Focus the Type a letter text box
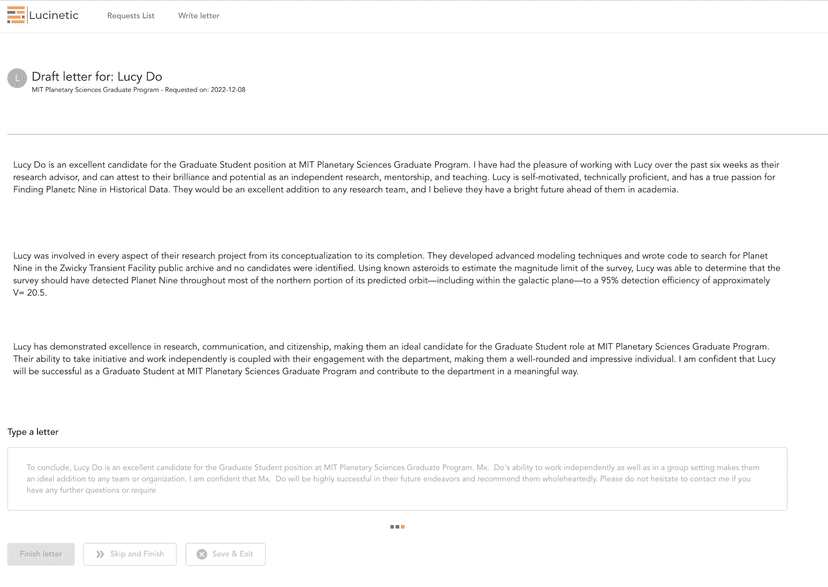828x587 pixels. 397,479
